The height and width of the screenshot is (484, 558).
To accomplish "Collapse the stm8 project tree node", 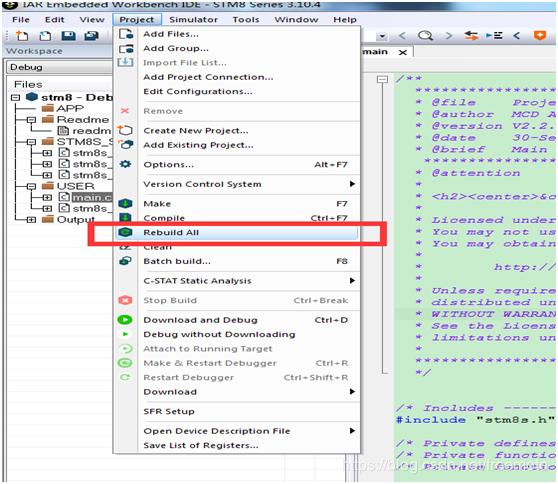I will 15,97.
